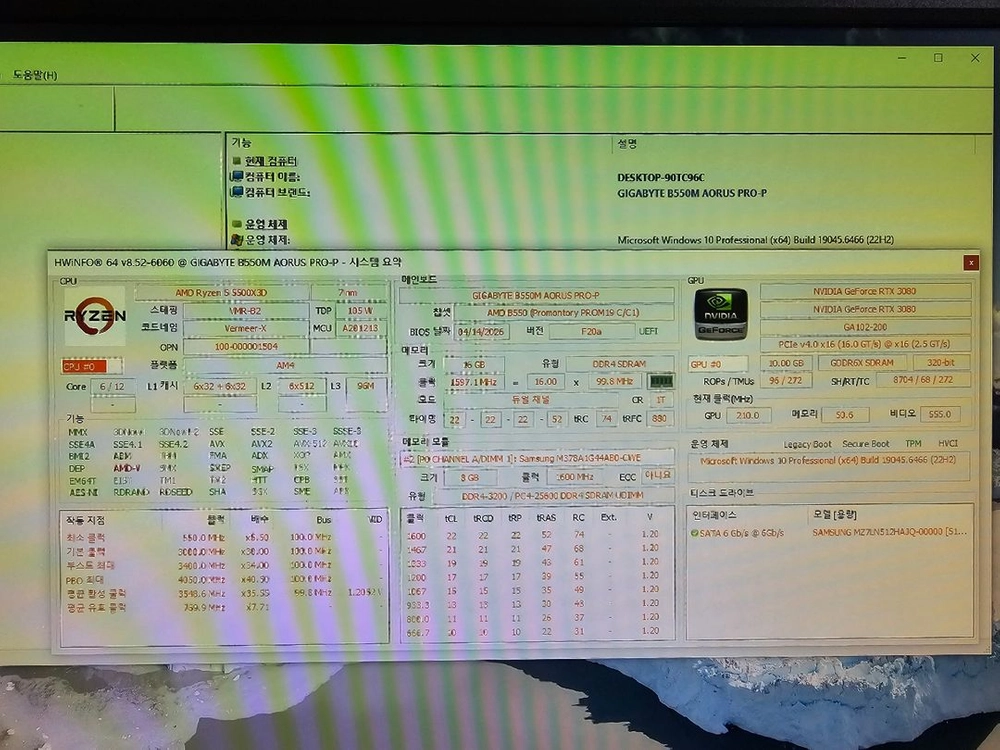Select the DESKTOP-90TC96C computer name value

[x=661, y=177]
